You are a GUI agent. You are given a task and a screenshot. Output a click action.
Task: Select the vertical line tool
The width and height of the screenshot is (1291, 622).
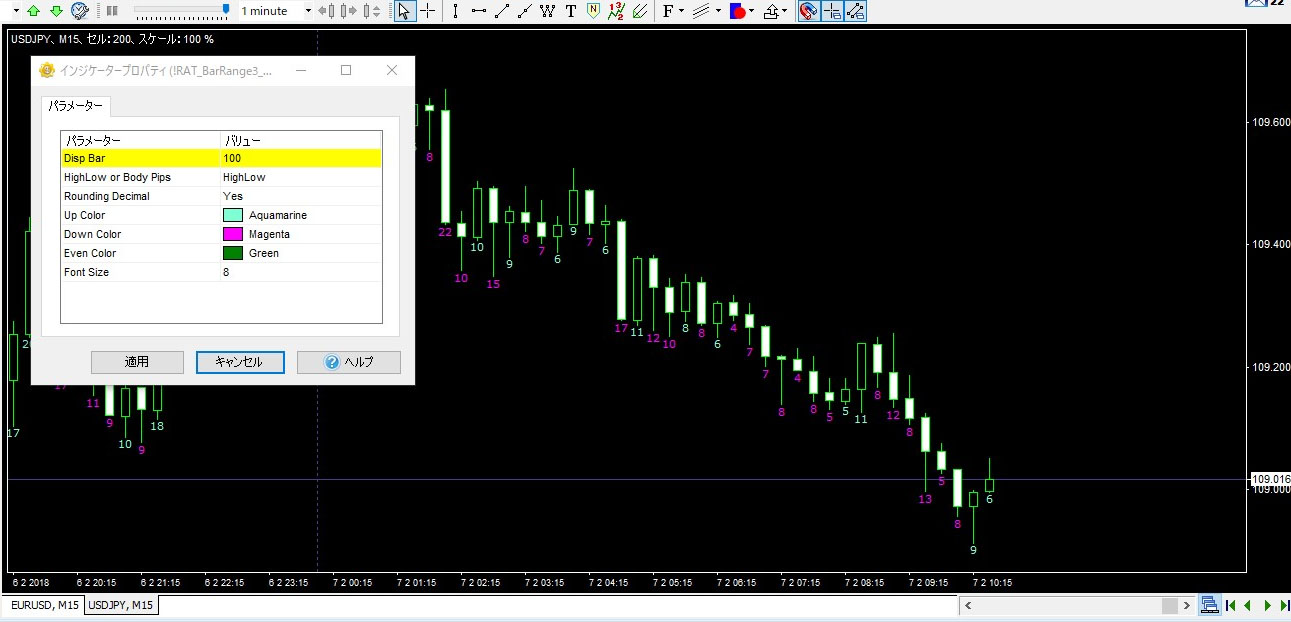coord(456,11)
